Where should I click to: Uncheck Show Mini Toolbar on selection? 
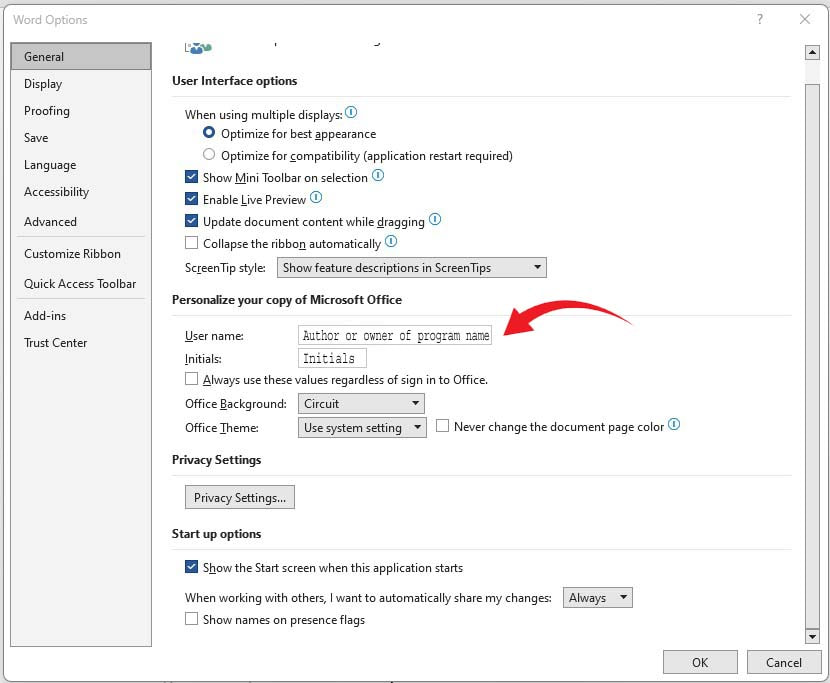(x=192, y=177)
